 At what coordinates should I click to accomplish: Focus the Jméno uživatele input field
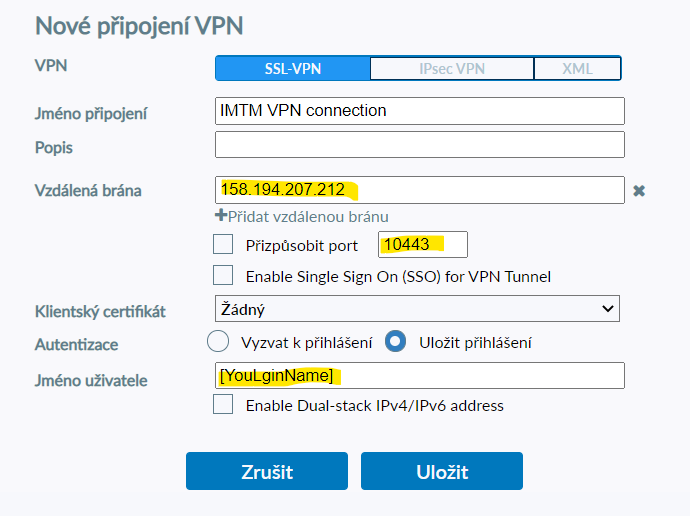pos(419,375)
